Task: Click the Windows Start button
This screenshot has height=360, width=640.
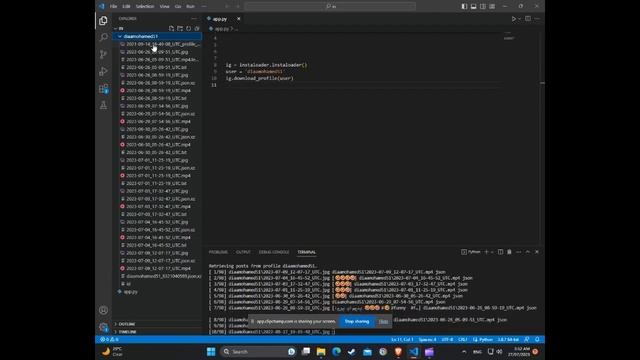Action: click(211, 351)
